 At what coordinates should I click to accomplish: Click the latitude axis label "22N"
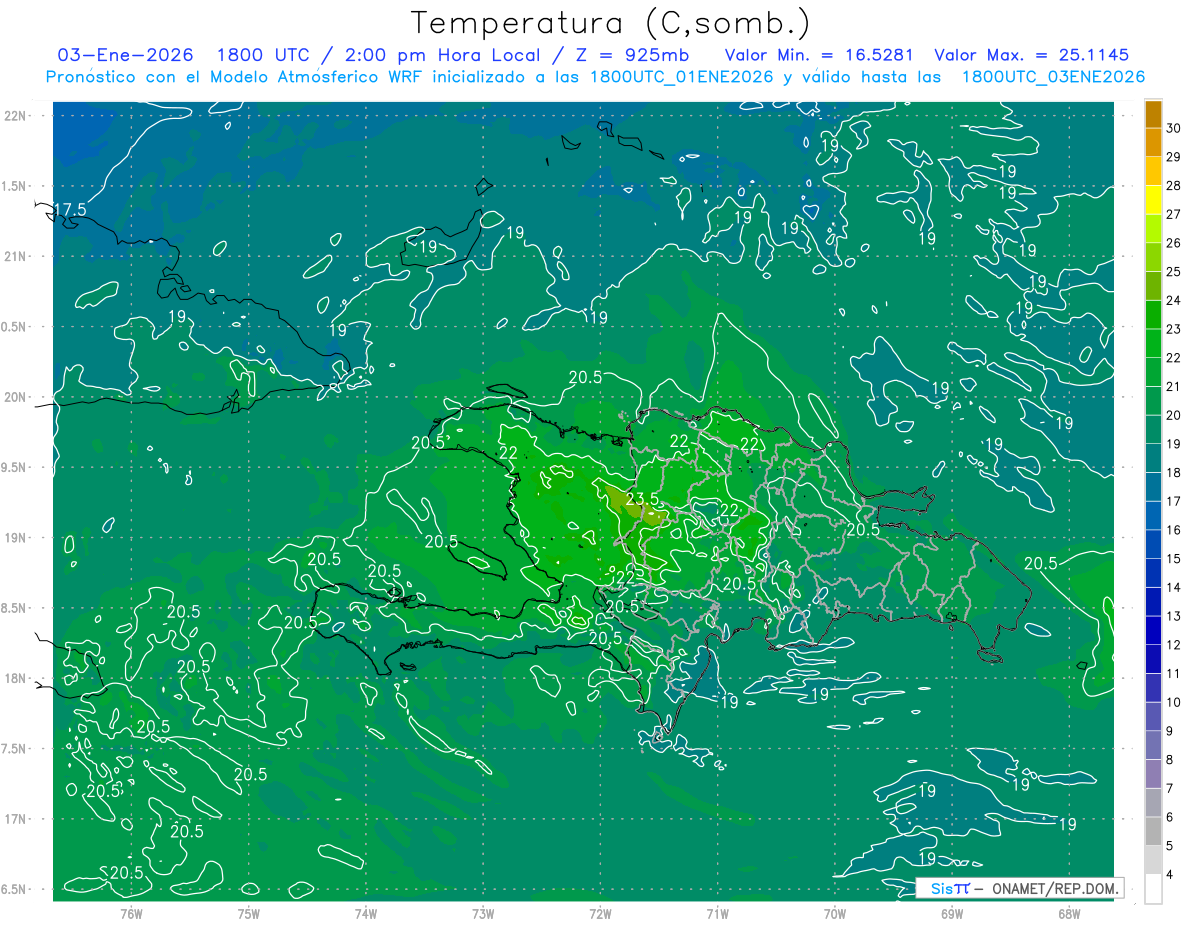pyautogui.click(x=16, y=115)
